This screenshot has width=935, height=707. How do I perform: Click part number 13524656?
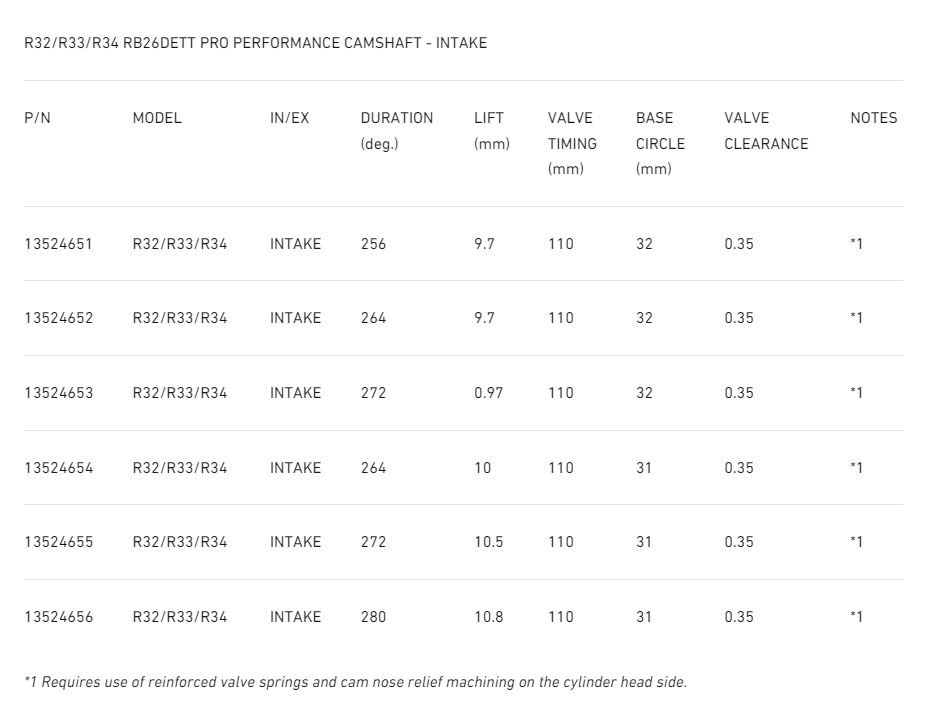tap(58, 617)
